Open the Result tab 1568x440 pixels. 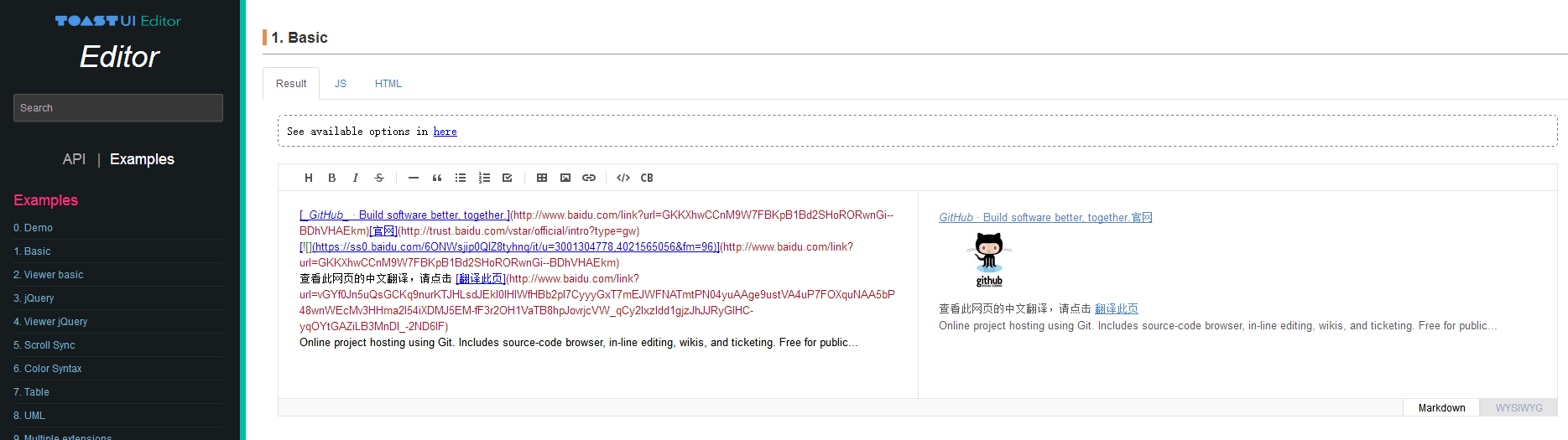291,83
